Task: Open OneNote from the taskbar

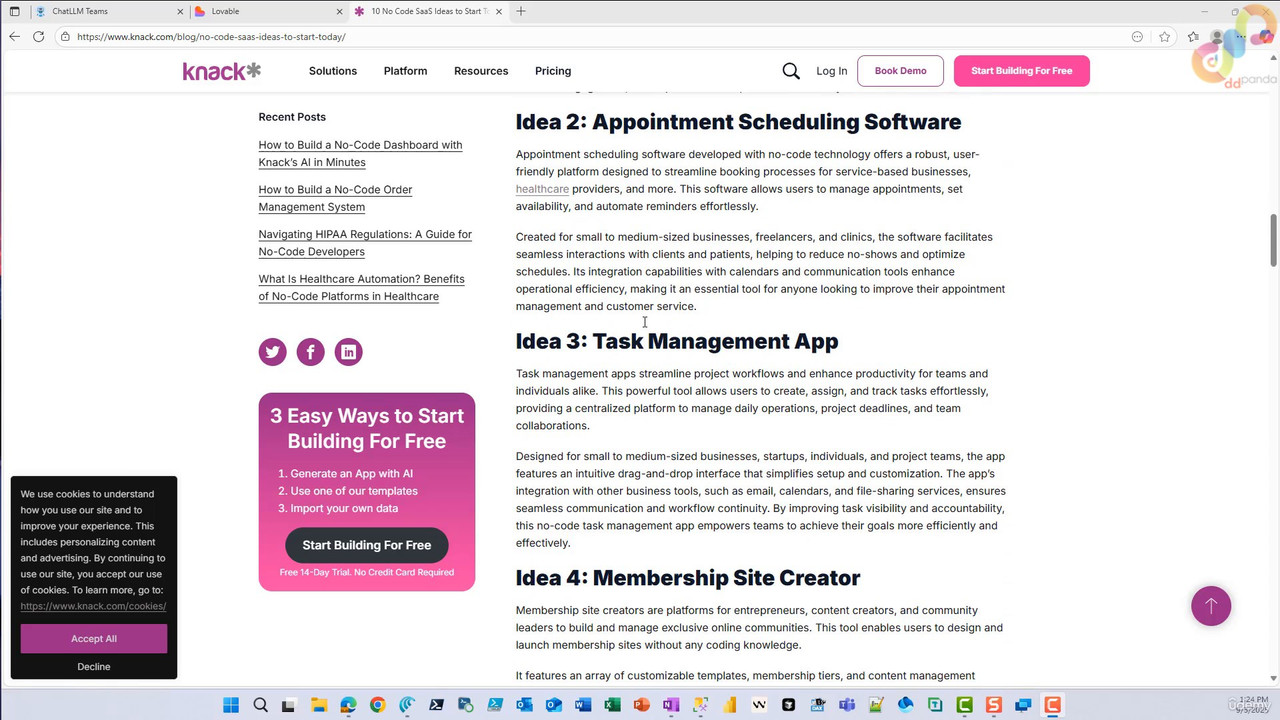Action: [670, 705]
